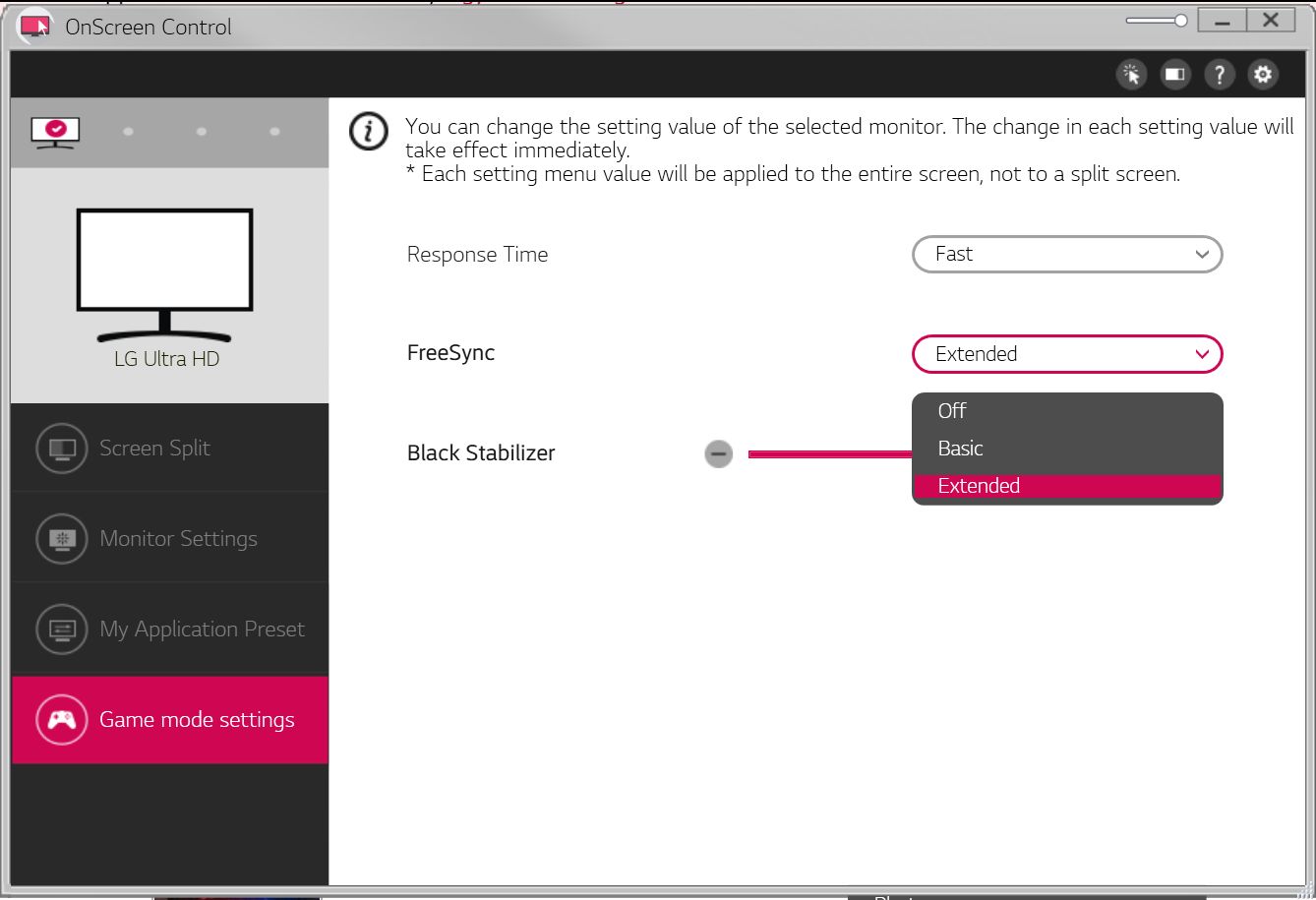Open Screen Split section
This screenshot has width=1316, height=900.
[x=169, y=449]
